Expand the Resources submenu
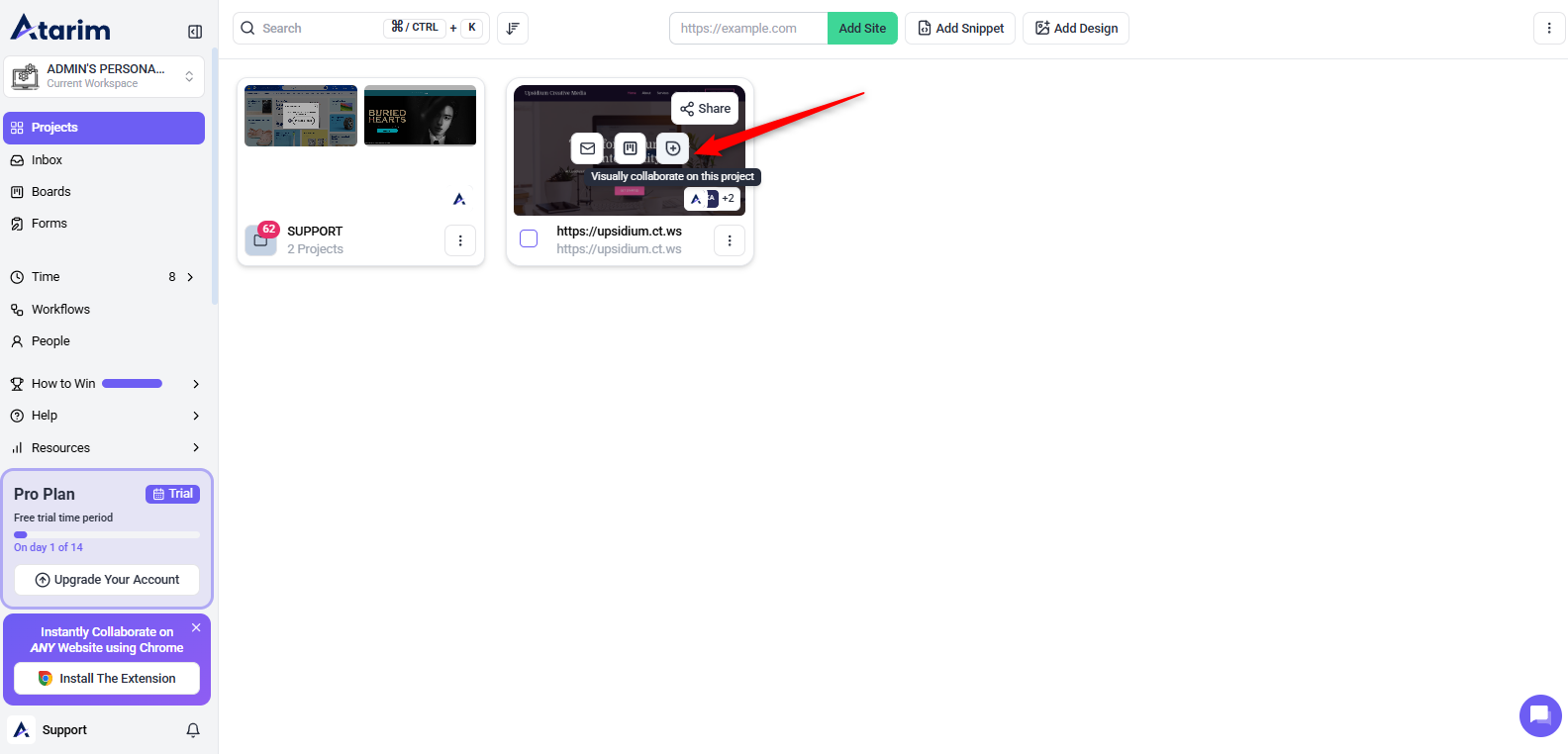 click(x=196, y=448)
